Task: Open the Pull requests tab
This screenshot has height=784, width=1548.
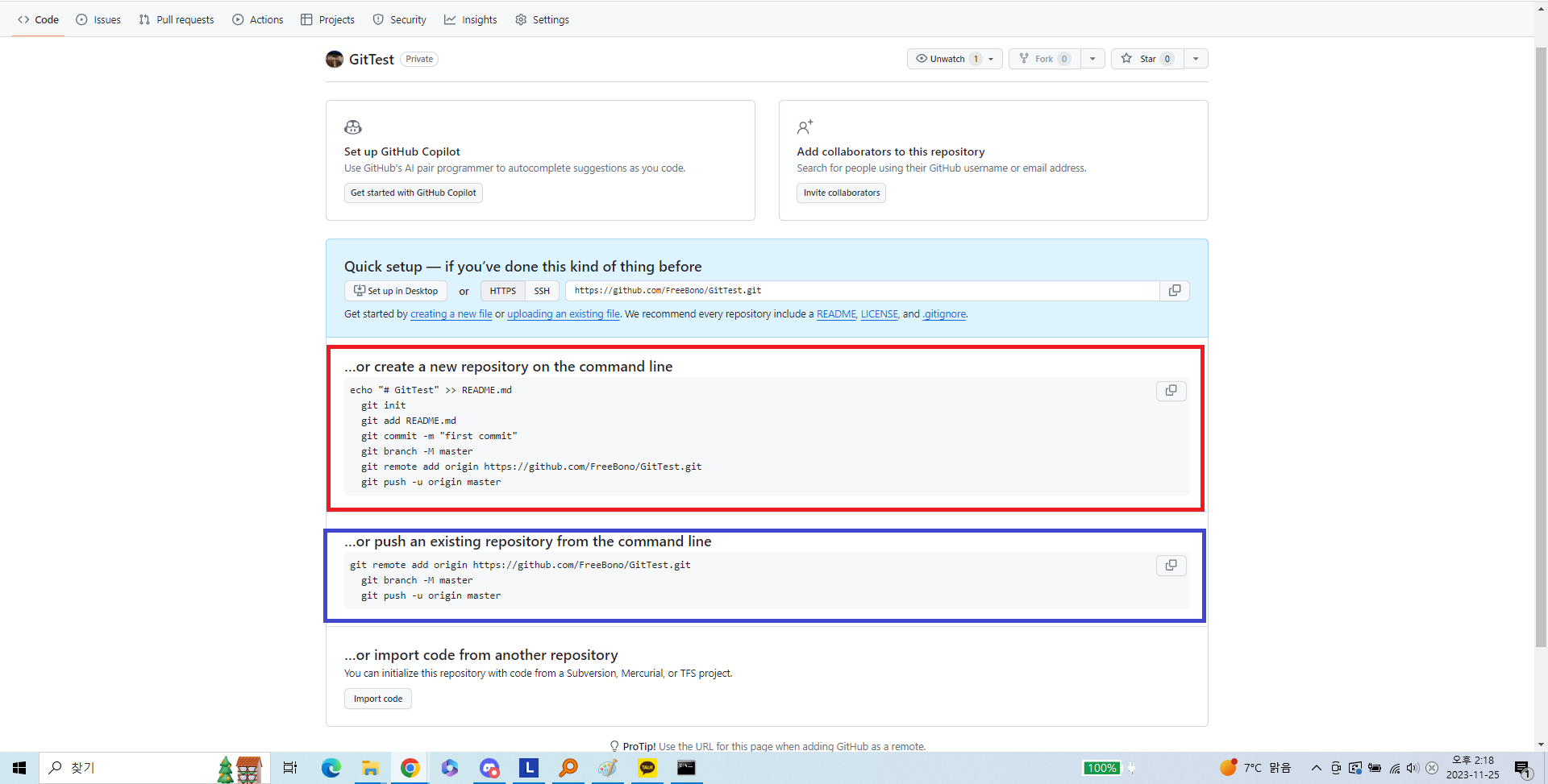Action: click(x=177, y=19)
